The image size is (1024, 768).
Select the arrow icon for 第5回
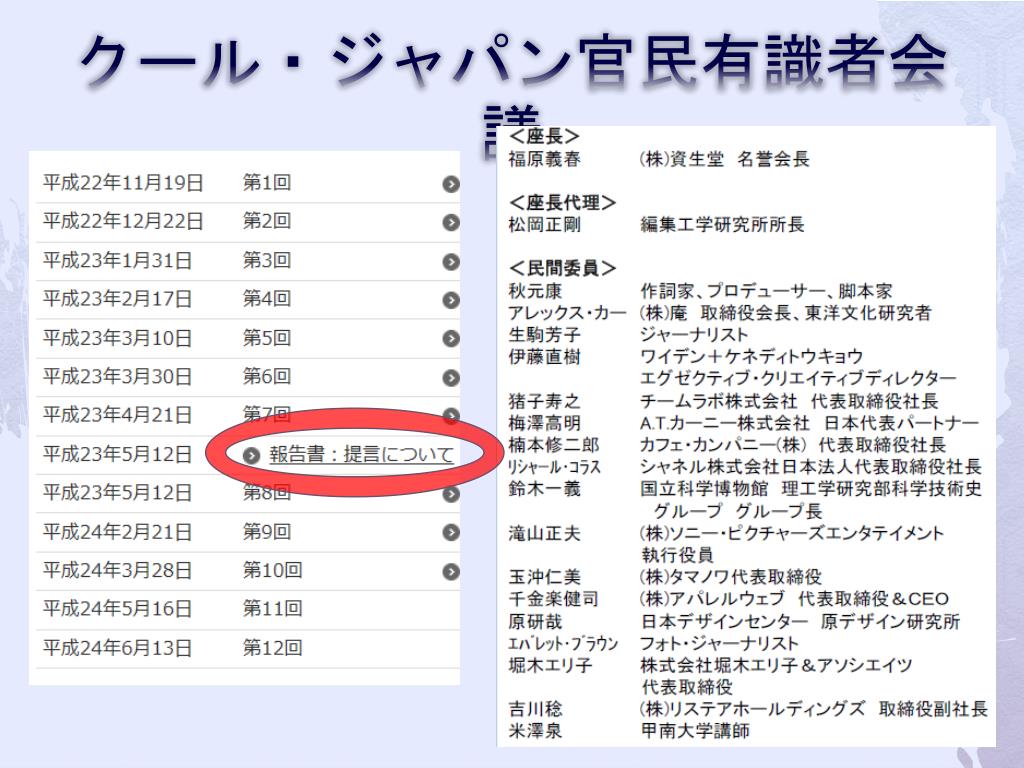click(x=451, y=339)
